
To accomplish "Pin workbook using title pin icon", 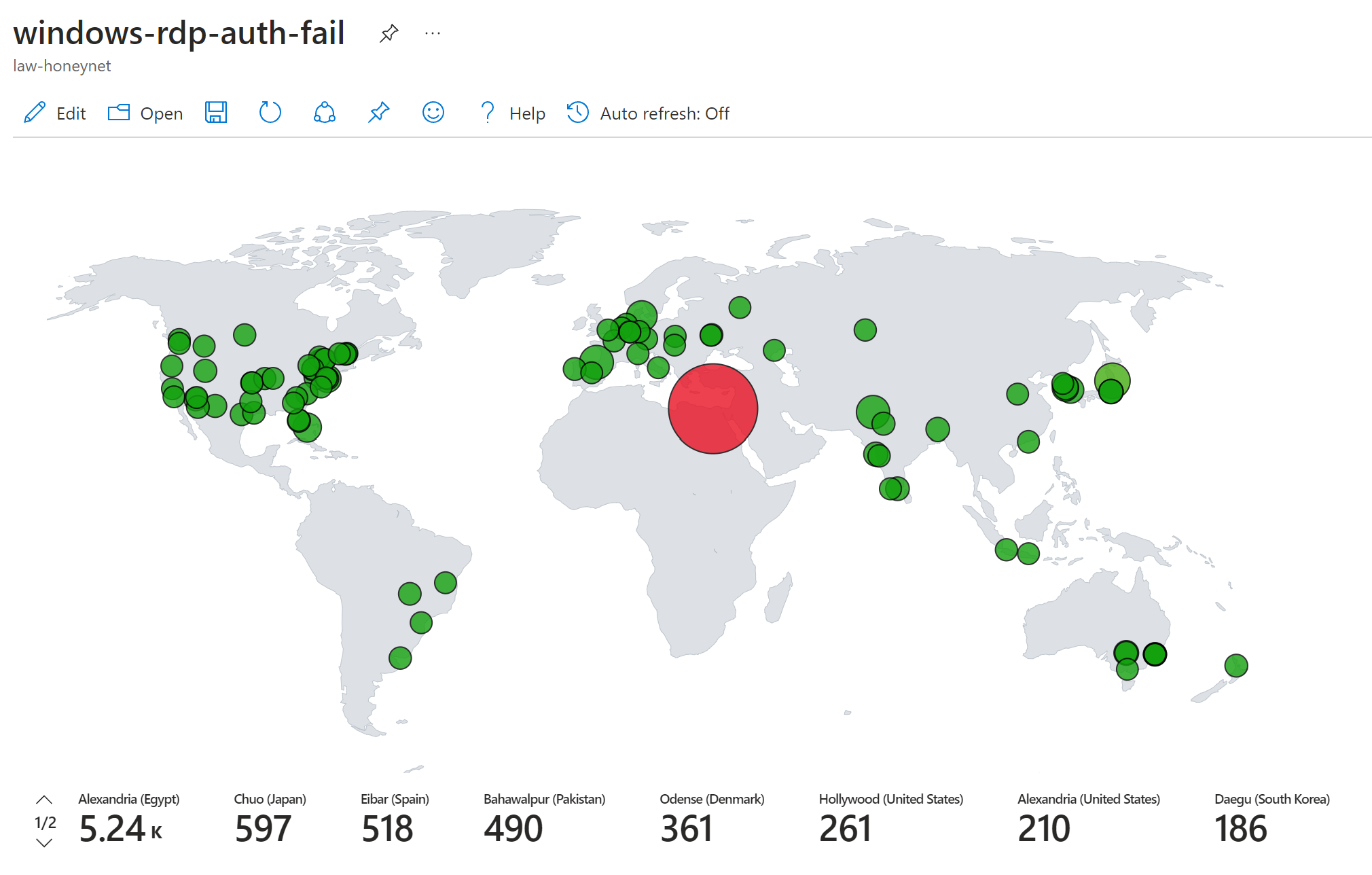I will coord(389,33).
